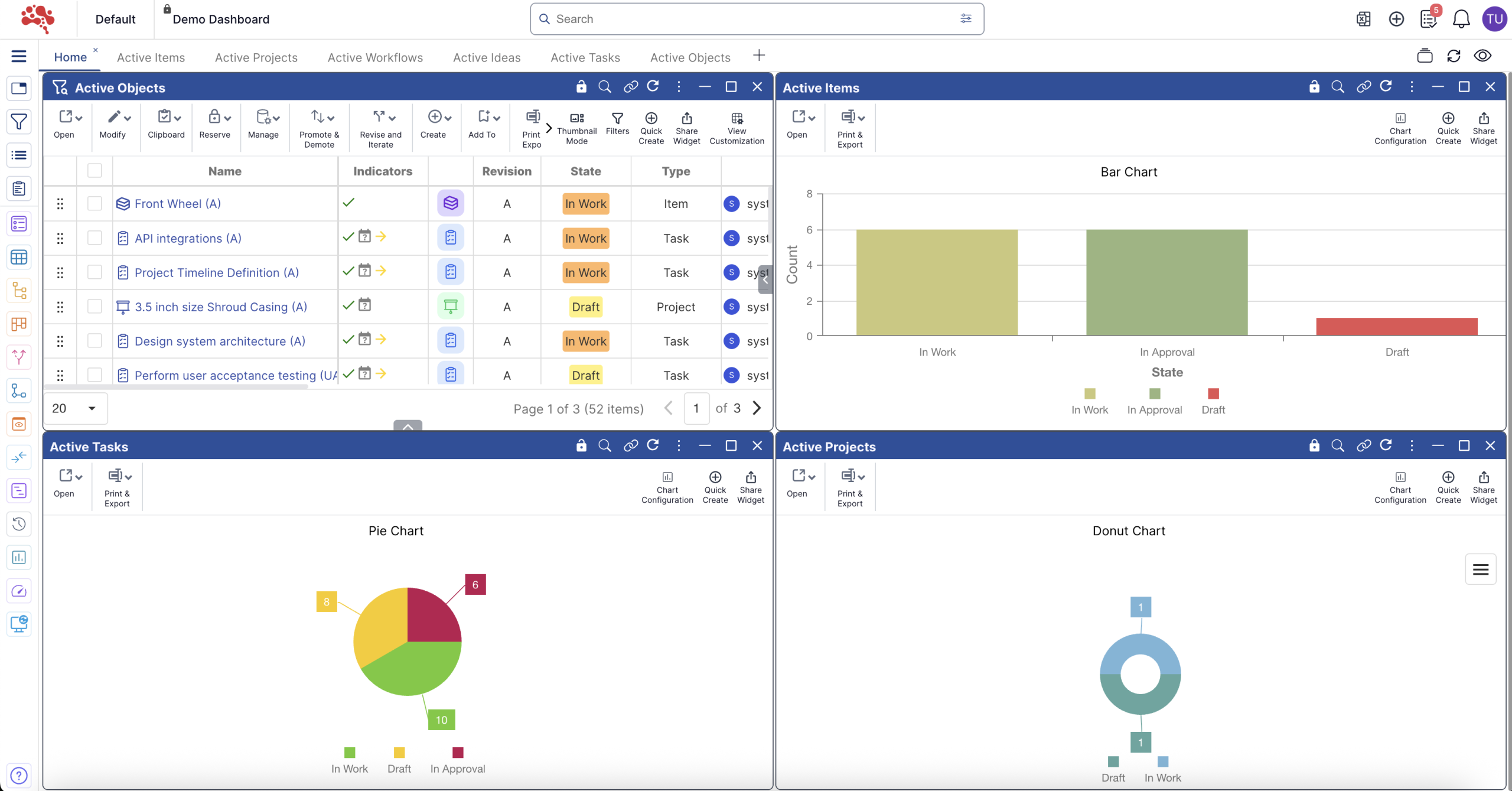Open notifications bell in top bar

[x=1461, y=19]
